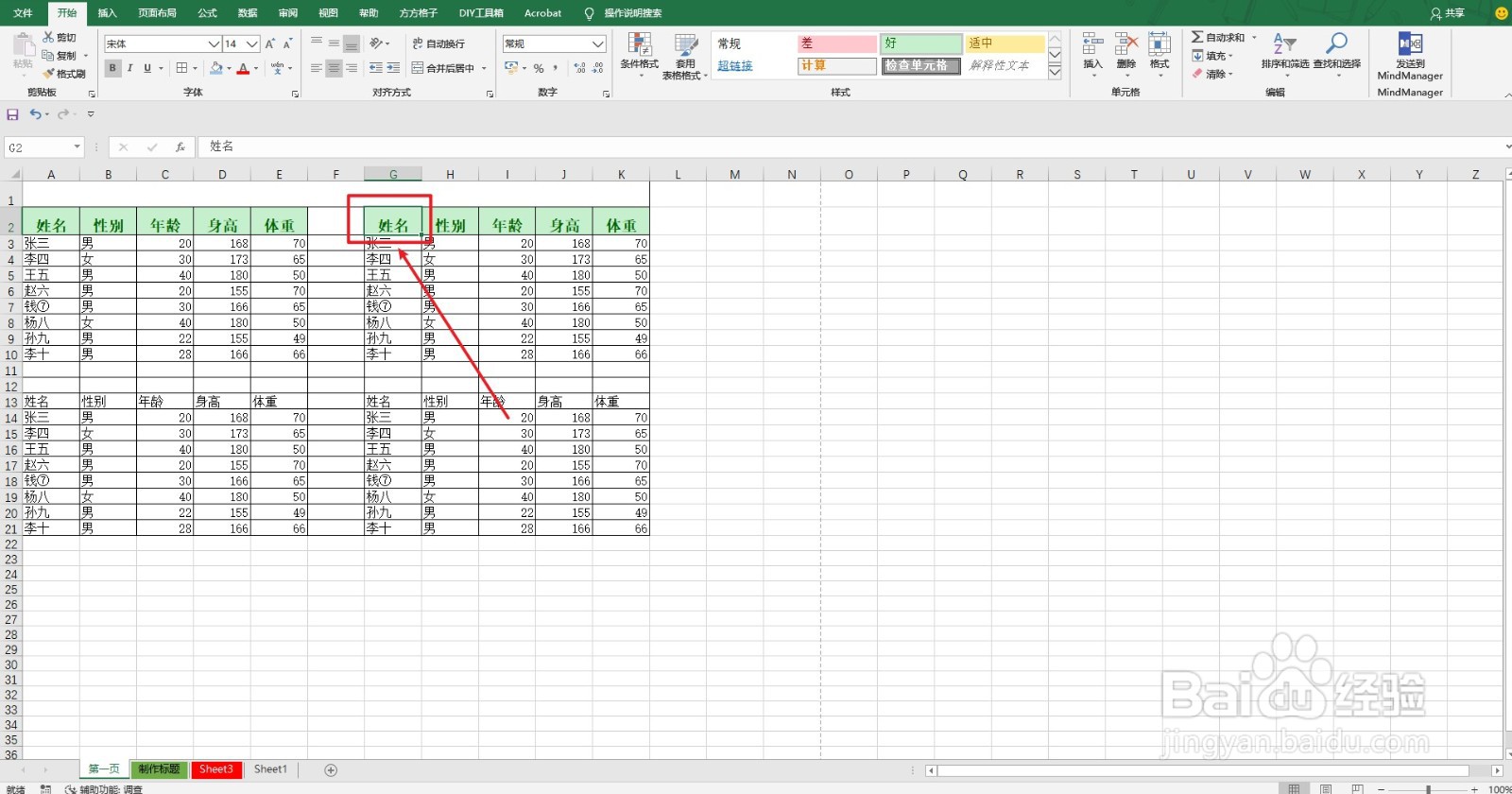Toggle Underline formatting

146,68
